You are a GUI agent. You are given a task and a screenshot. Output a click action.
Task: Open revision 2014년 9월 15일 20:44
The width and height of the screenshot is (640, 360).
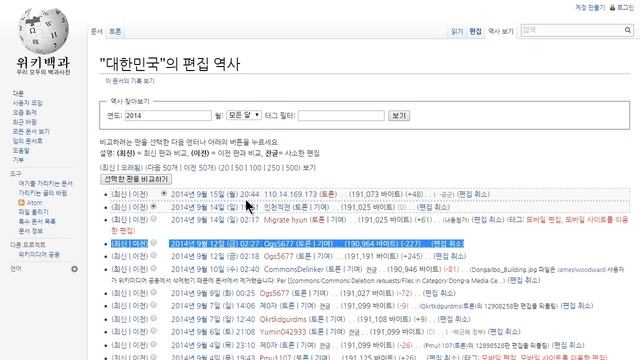pos(215,194)
